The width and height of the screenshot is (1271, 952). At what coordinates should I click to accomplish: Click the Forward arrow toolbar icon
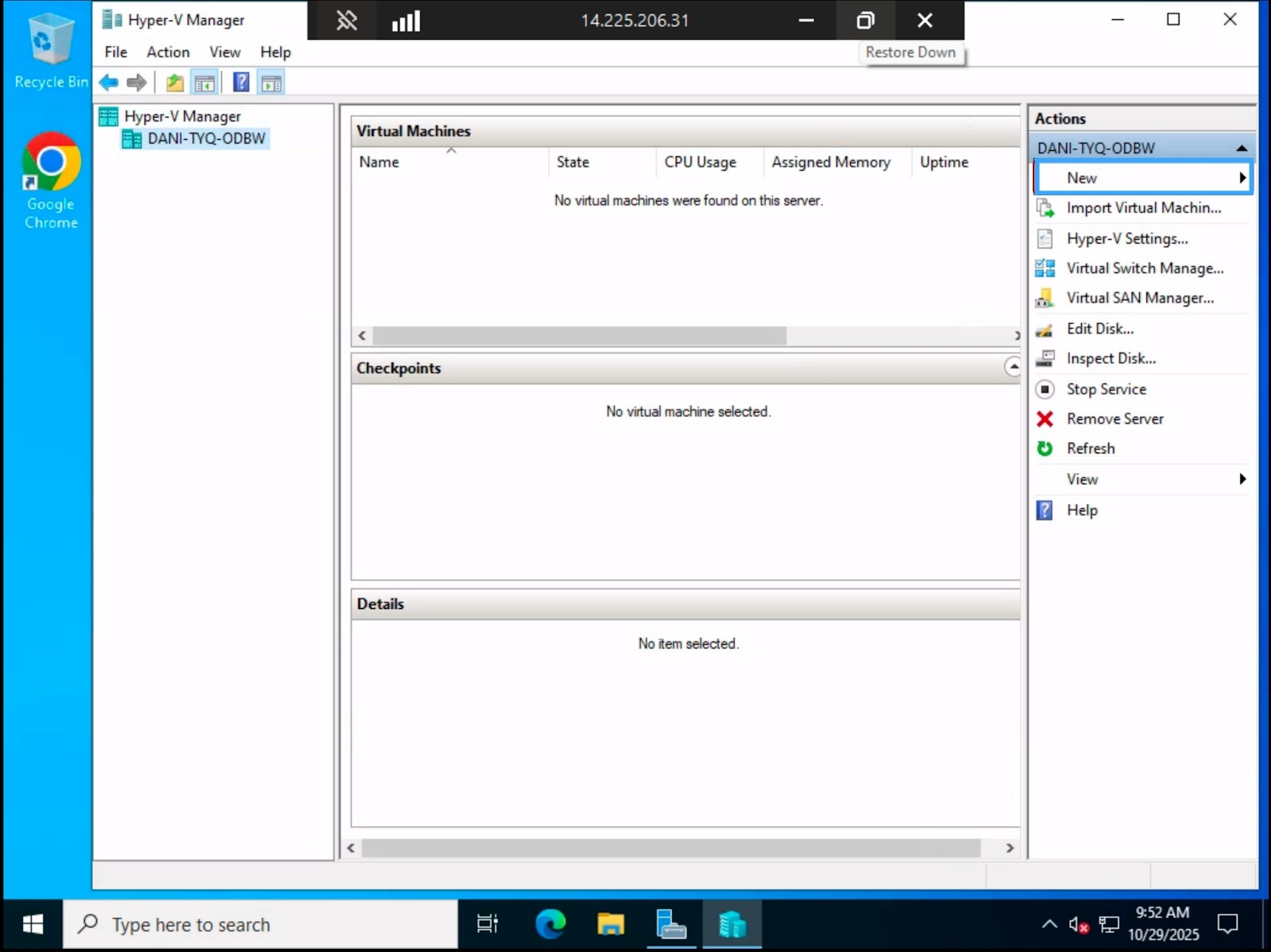(x=137, y=83)
